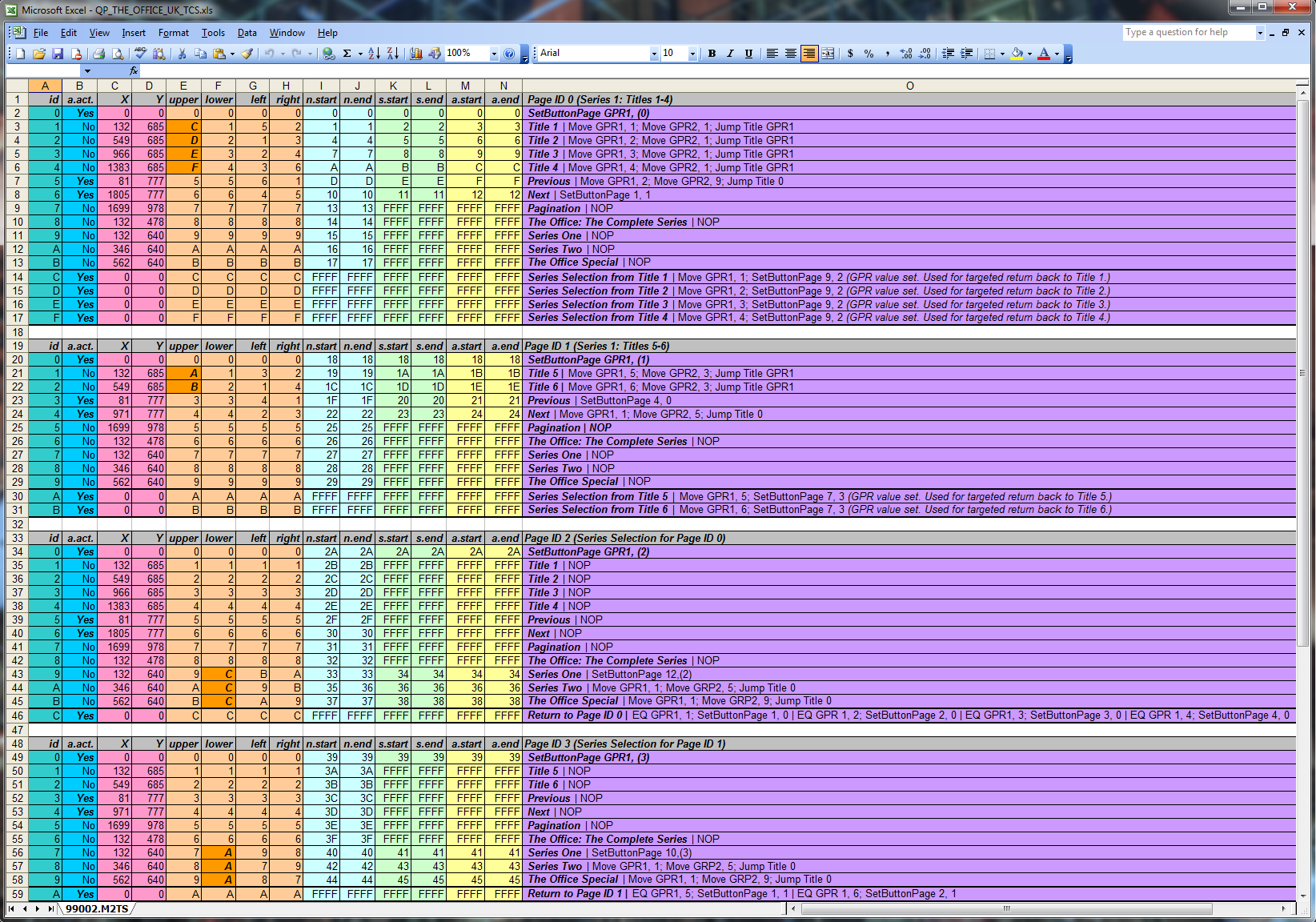This screenshot has height=922, width=1316.
Task: Open the Data menu
Action: point(247,33)
